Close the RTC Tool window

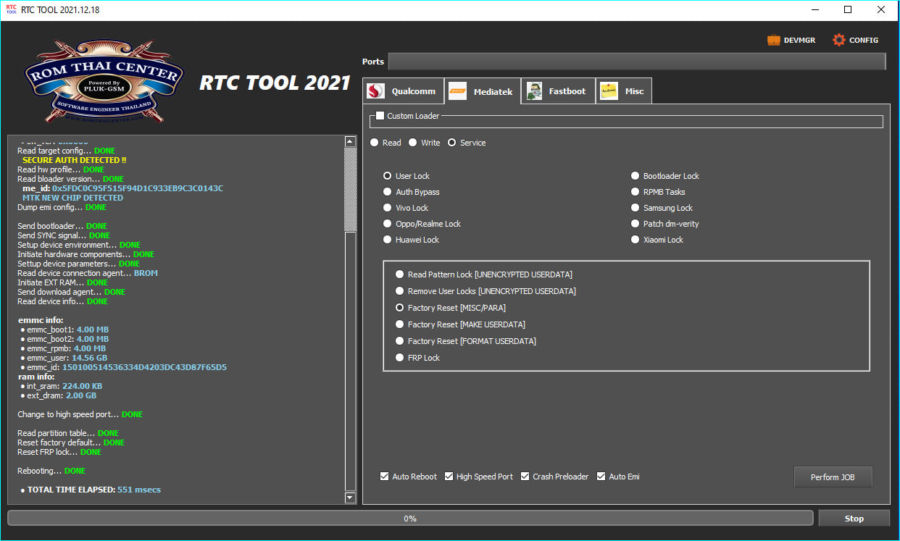point(880,10)
